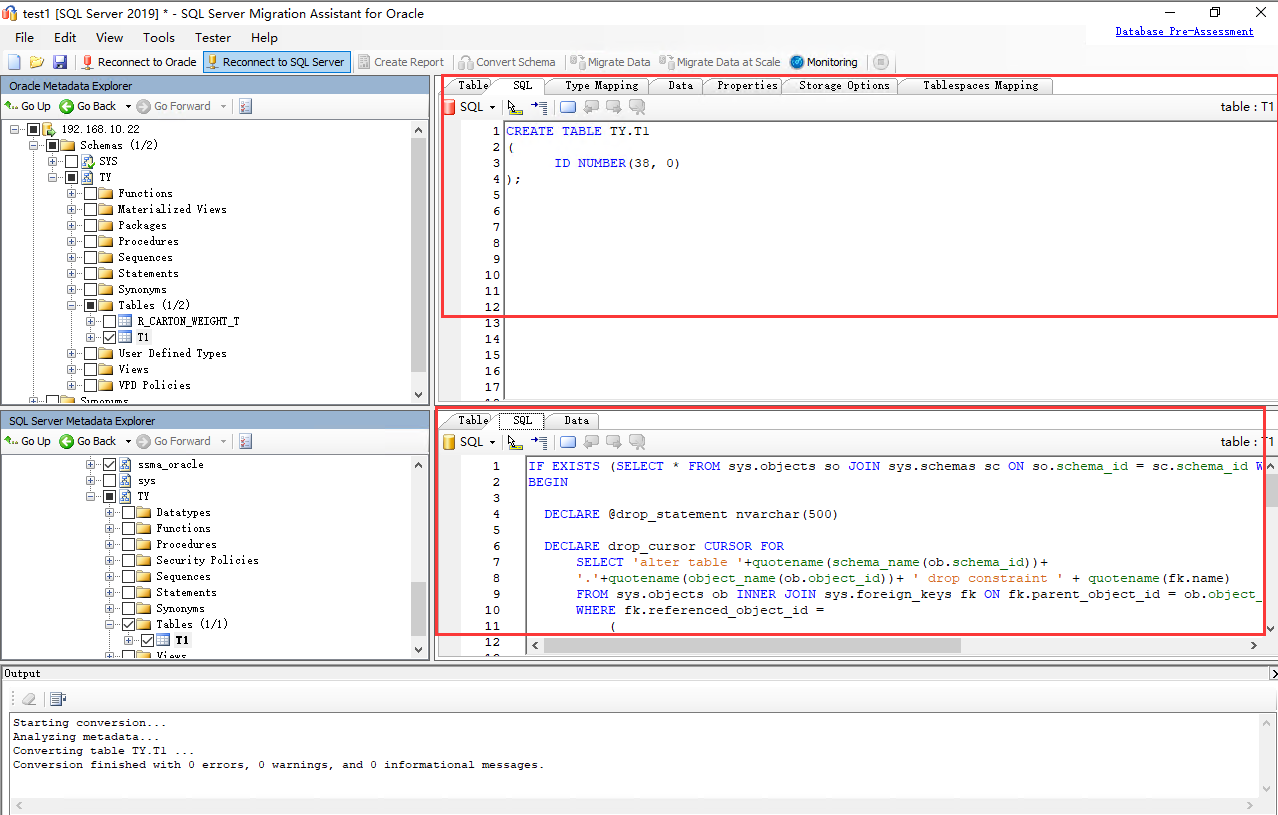Click the indent icon in the SQL Server pane toolbar
This screenshot has height=815, width=1278.
[539, 442]
